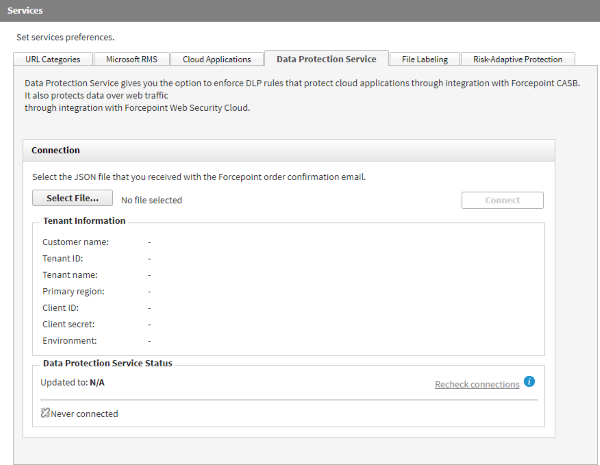Click the Recheck connections link
The width and height of the screenshot is (600, 465).
[477, 384]
